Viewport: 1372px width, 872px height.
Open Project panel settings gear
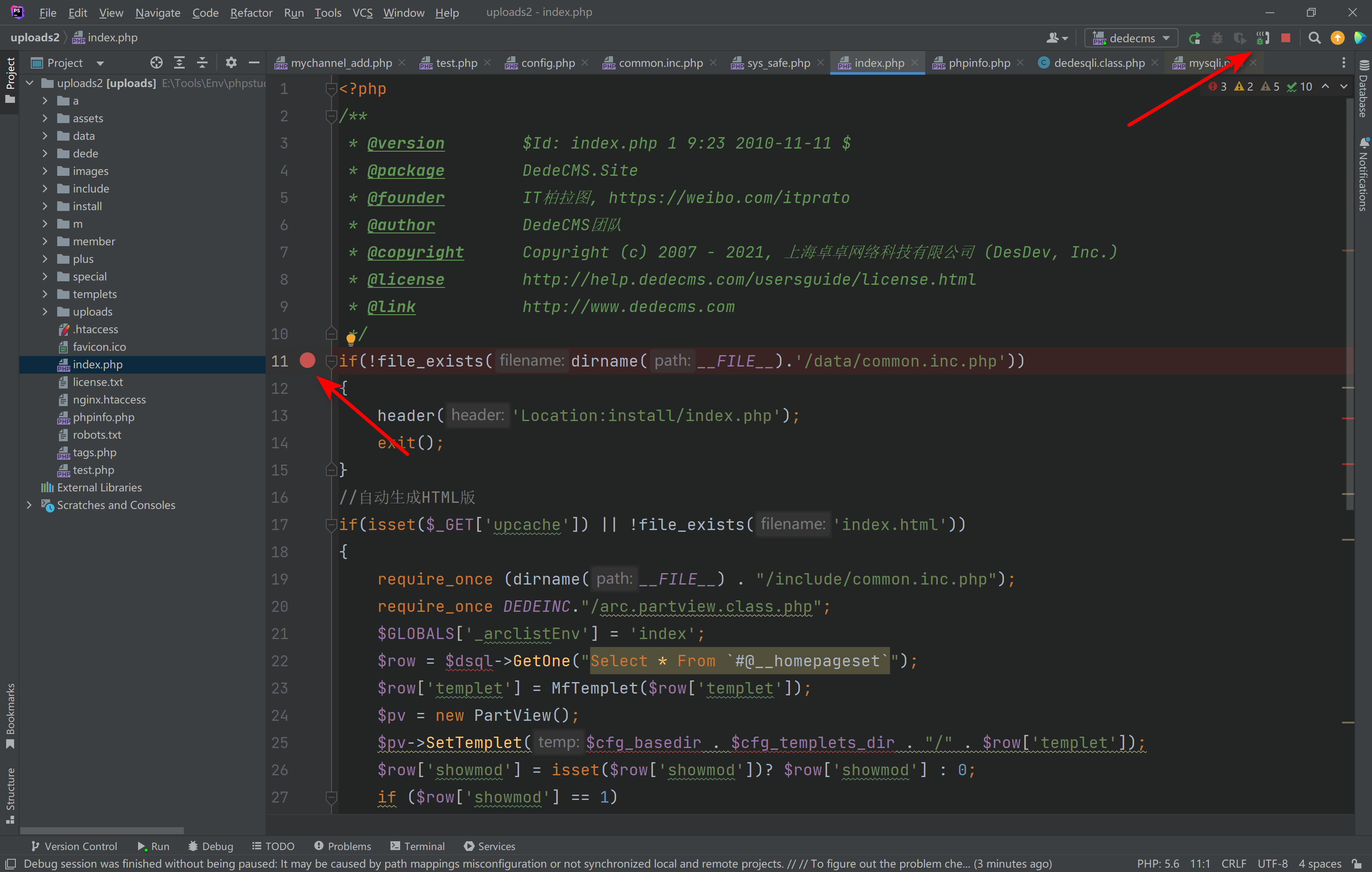pyautogui.click(x=231, y=63)
